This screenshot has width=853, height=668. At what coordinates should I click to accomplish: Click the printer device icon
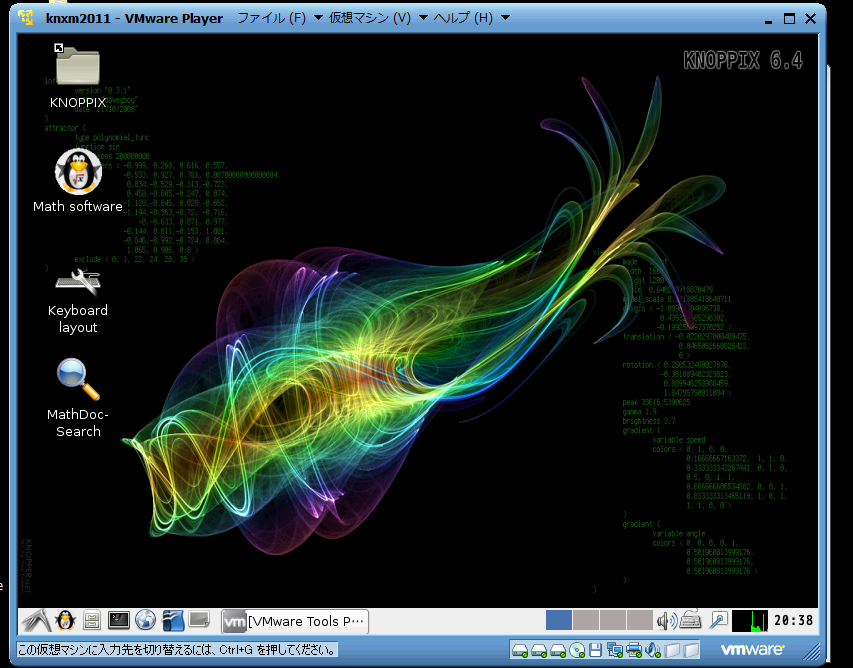634,650
